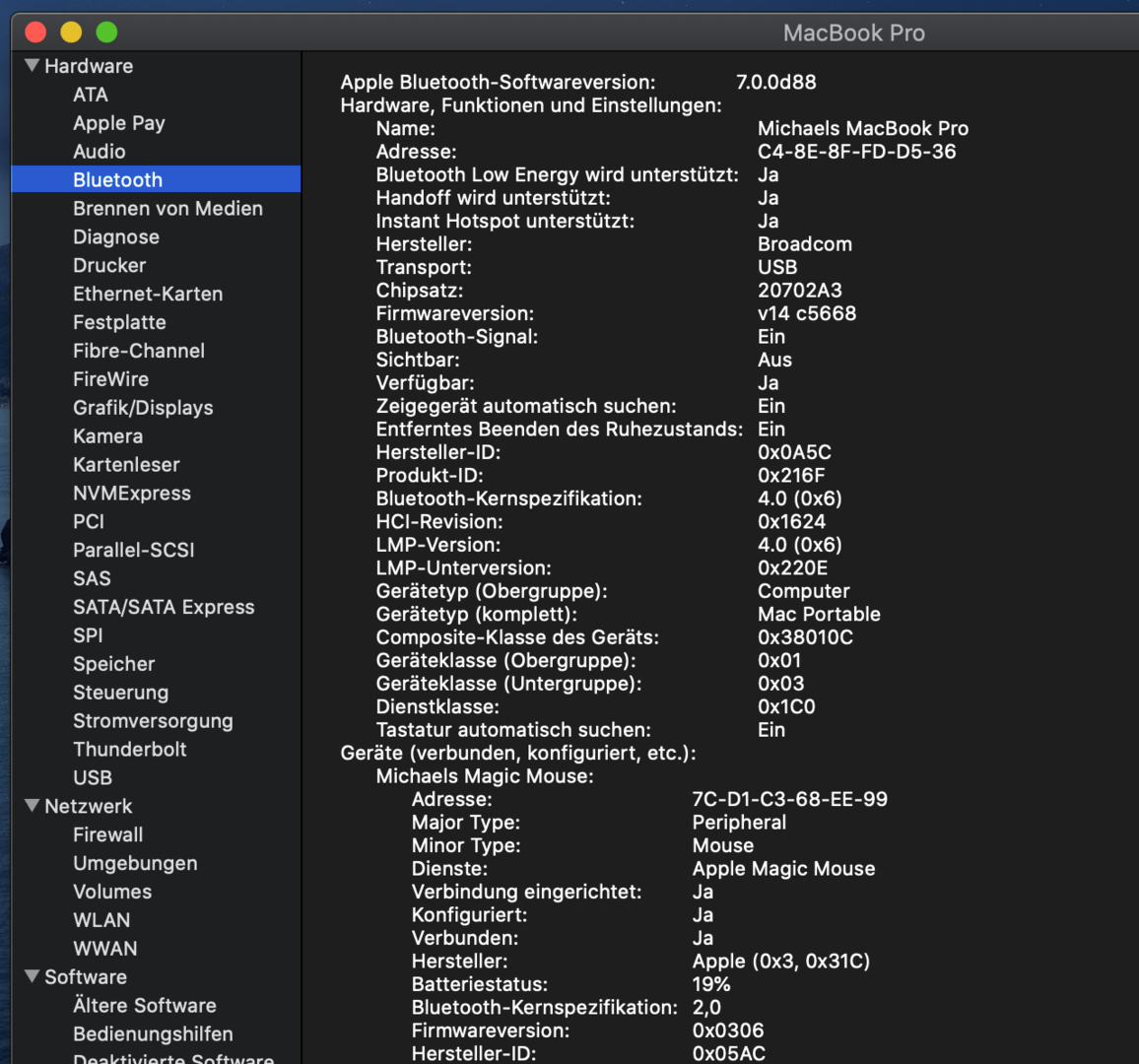The height and width of the screenshot is (1064, 1139).
Task: Select Firewall under Netzwerk
Action: click(107, 834)
